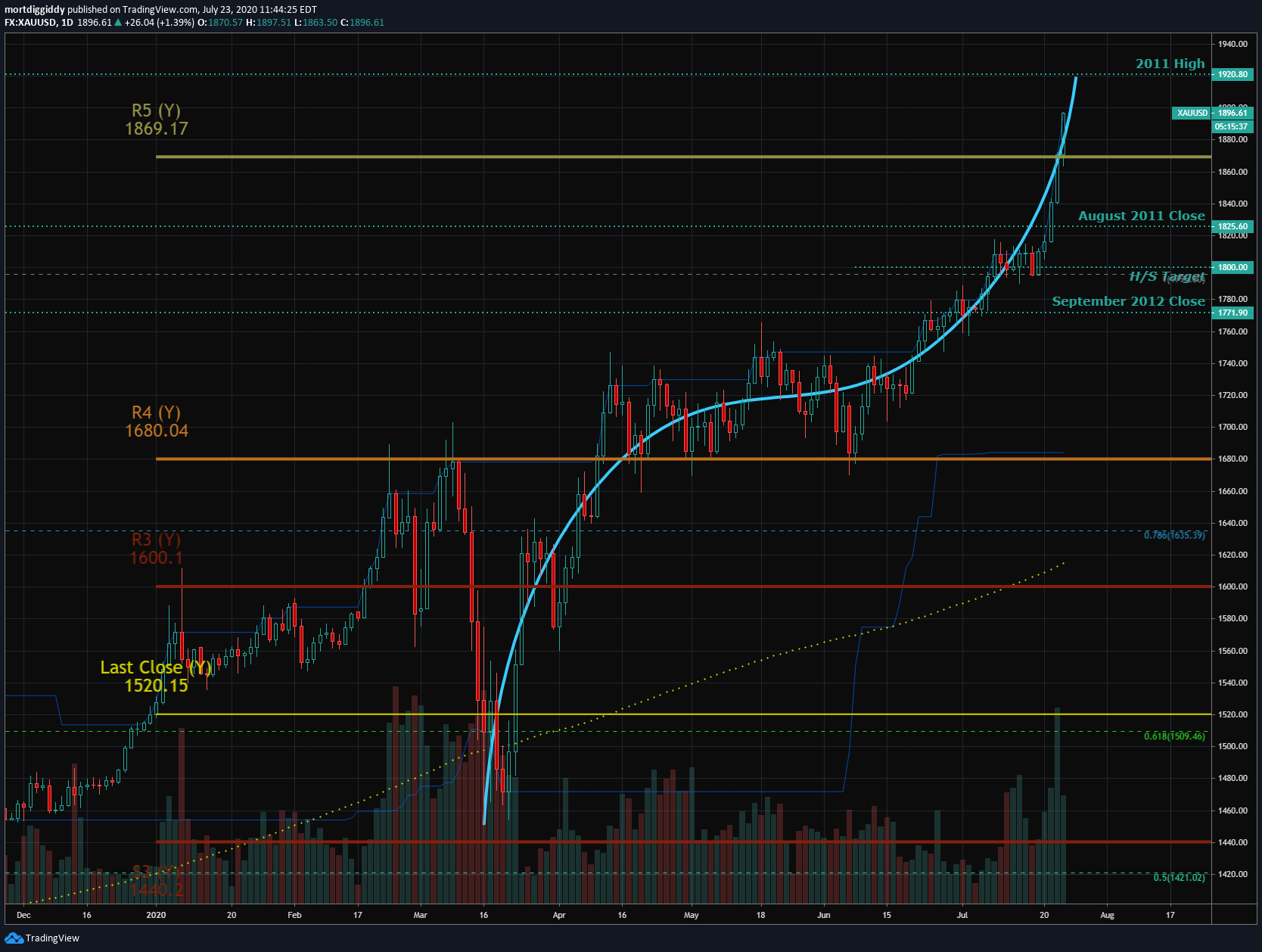Viewport: 1262px width, 952px height.
Task: Click the +26.04 (+1.39%) change value
Action: click(160, 23)
